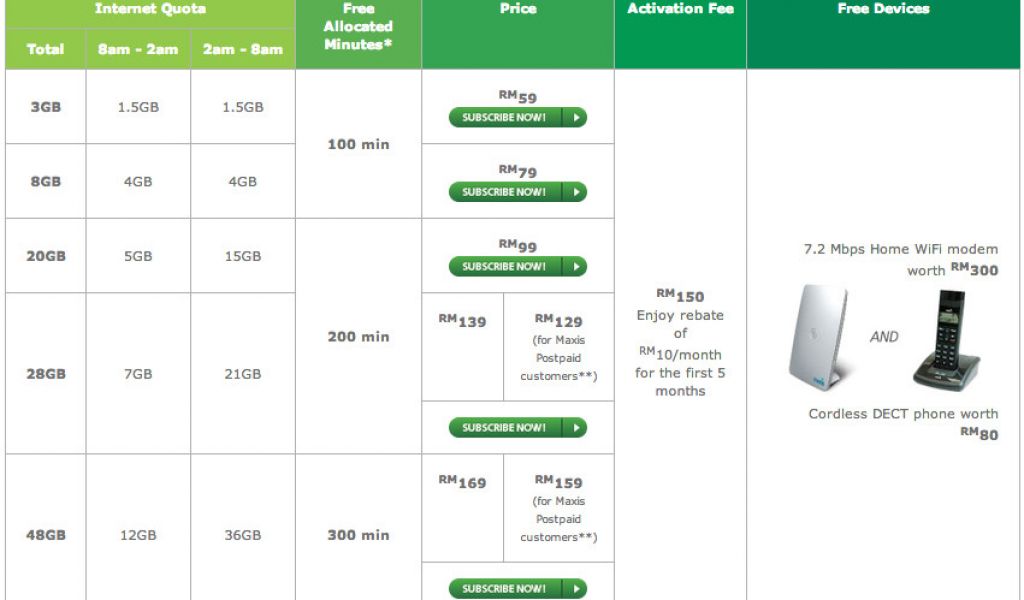
Task: Click the arrow icon on the 48GB plan subscribe button
Action: [575, 589]
